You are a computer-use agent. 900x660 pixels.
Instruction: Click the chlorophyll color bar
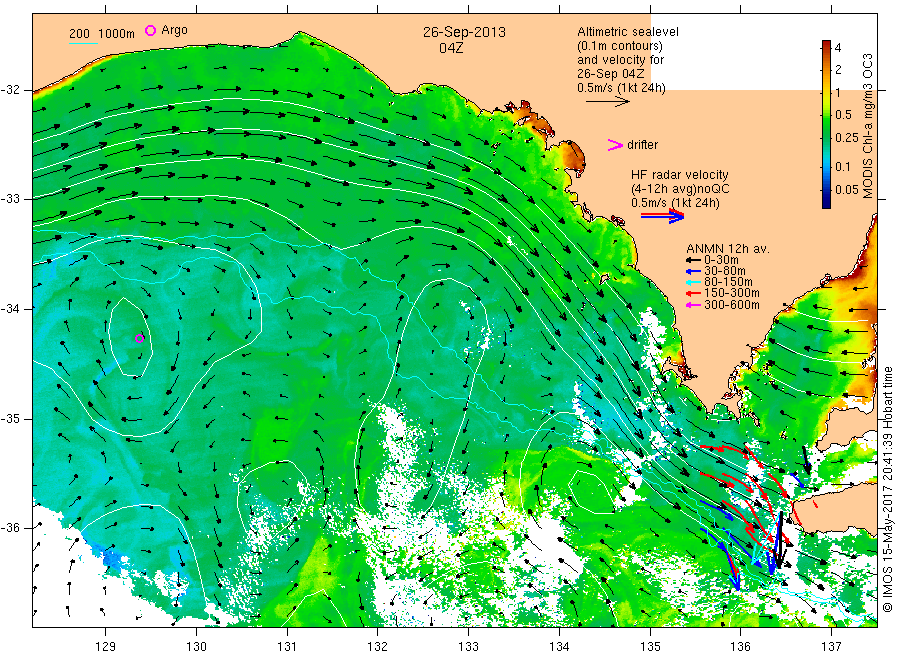pyautogui.click(x=826, y=124)
